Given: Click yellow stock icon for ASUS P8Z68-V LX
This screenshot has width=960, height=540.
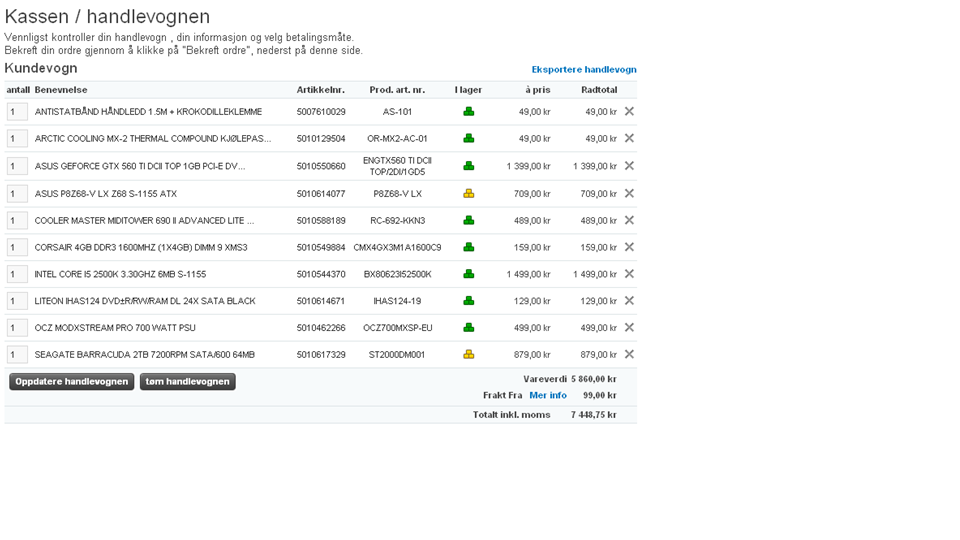Looking at the screenshot, I should (x=468, y=193).
